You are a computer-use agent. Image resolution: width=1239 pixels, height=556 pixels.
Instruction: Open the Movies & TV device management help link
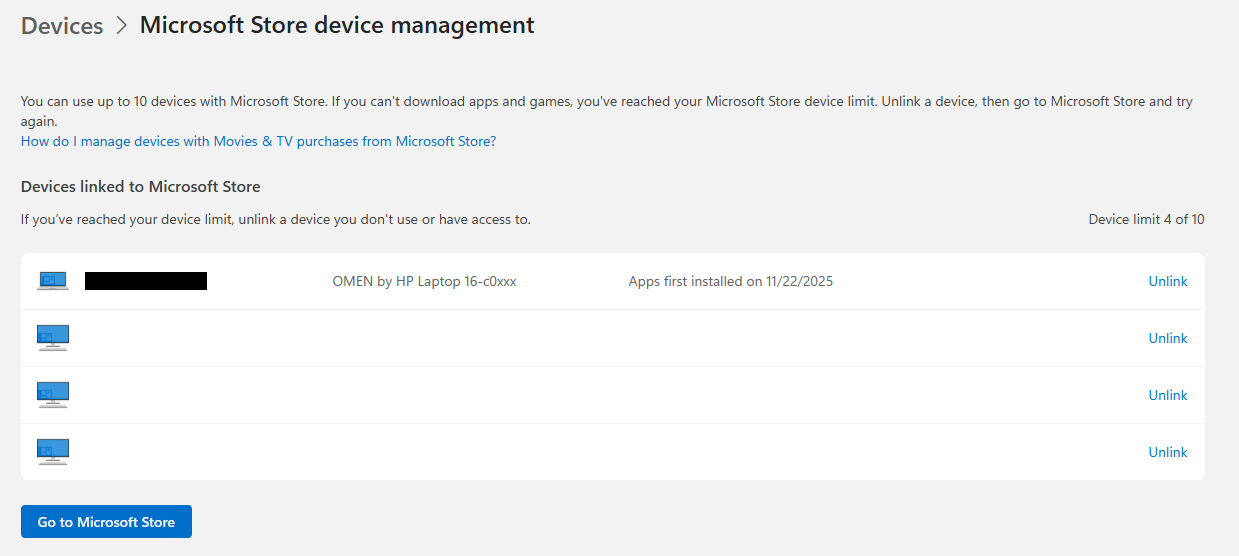click(258, 141)
